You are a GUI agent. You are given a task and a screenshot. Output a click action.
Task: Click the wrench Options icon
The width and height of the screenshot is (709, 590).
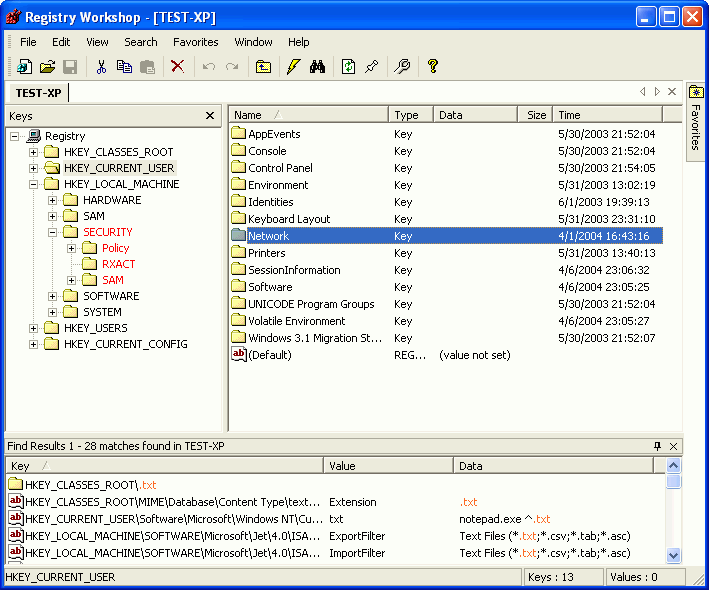[x=402, y=67]
